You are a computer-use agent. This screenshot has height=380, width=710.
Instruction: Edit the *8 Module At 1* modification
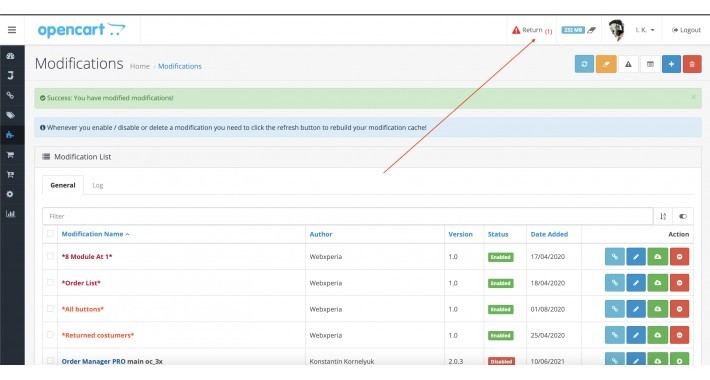(x=636, y=256)
